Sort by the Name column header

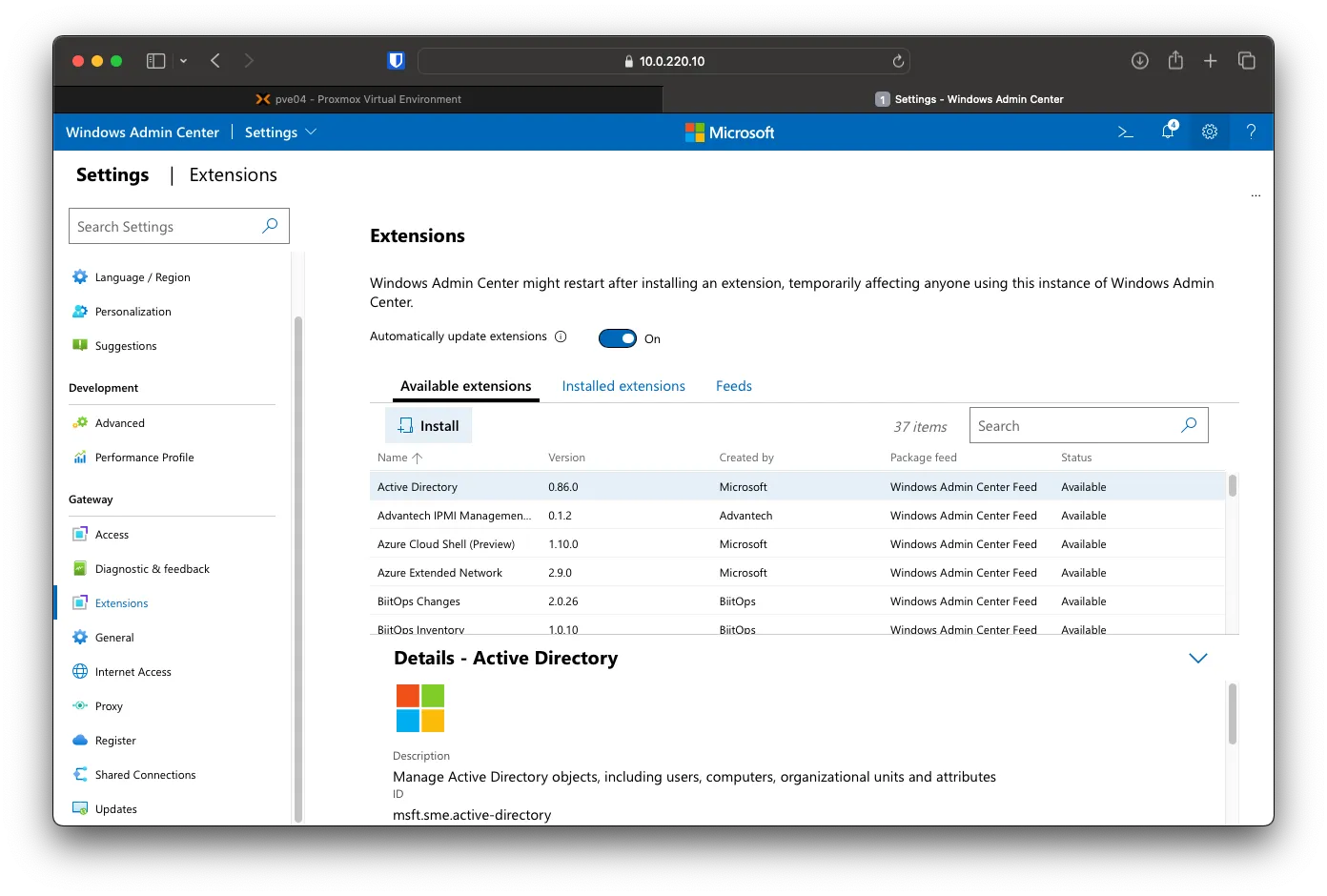point(399,458)
